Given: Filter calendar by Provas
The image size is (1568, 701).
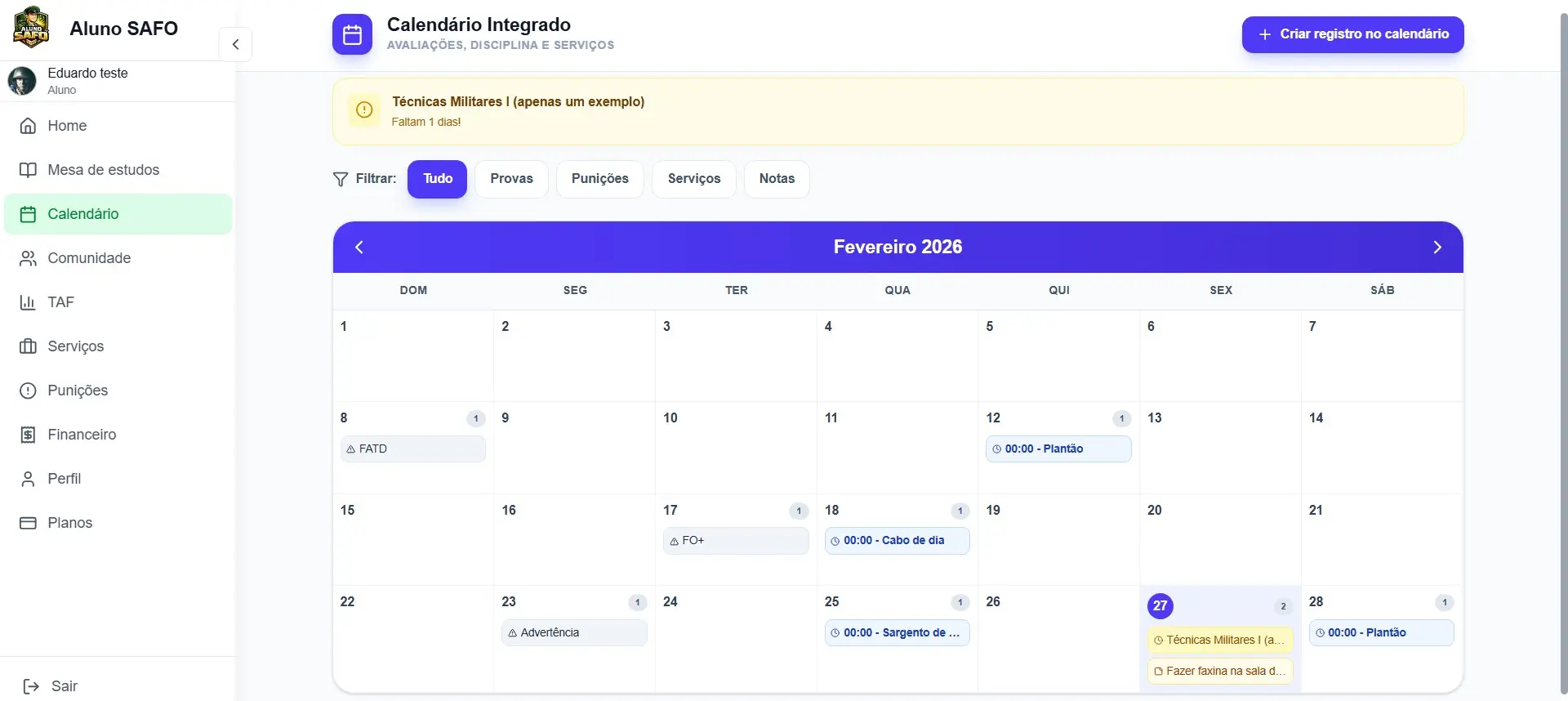Looking at the screenshot, I should [x=511, y=179].
